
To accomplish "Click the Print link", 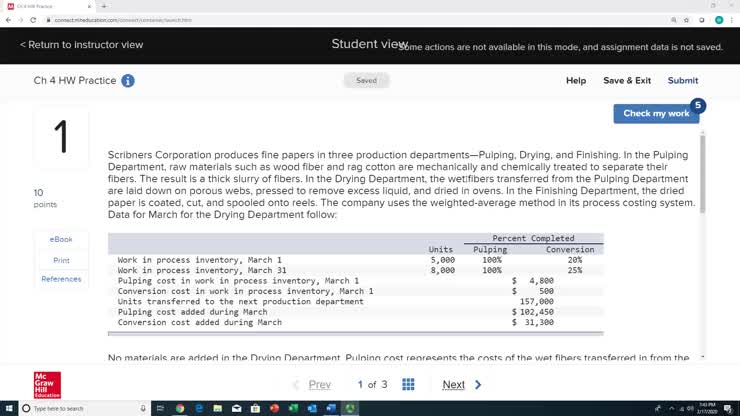I will point(61,260).
